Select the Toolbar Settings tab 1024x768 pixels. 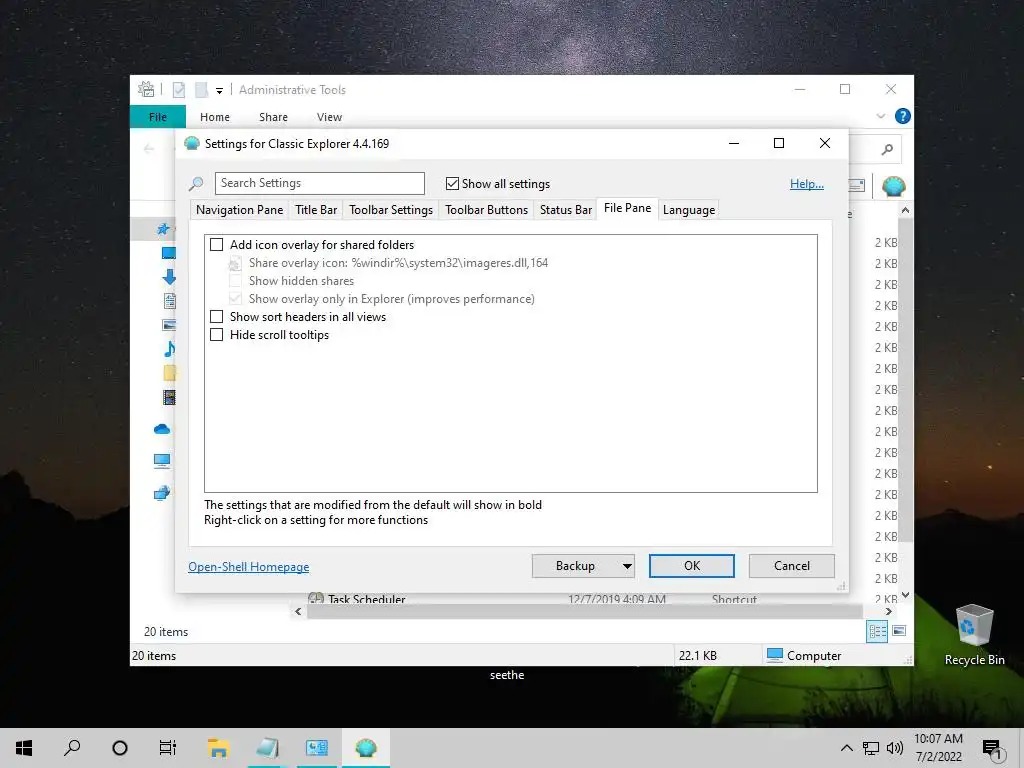coord(391,210)
